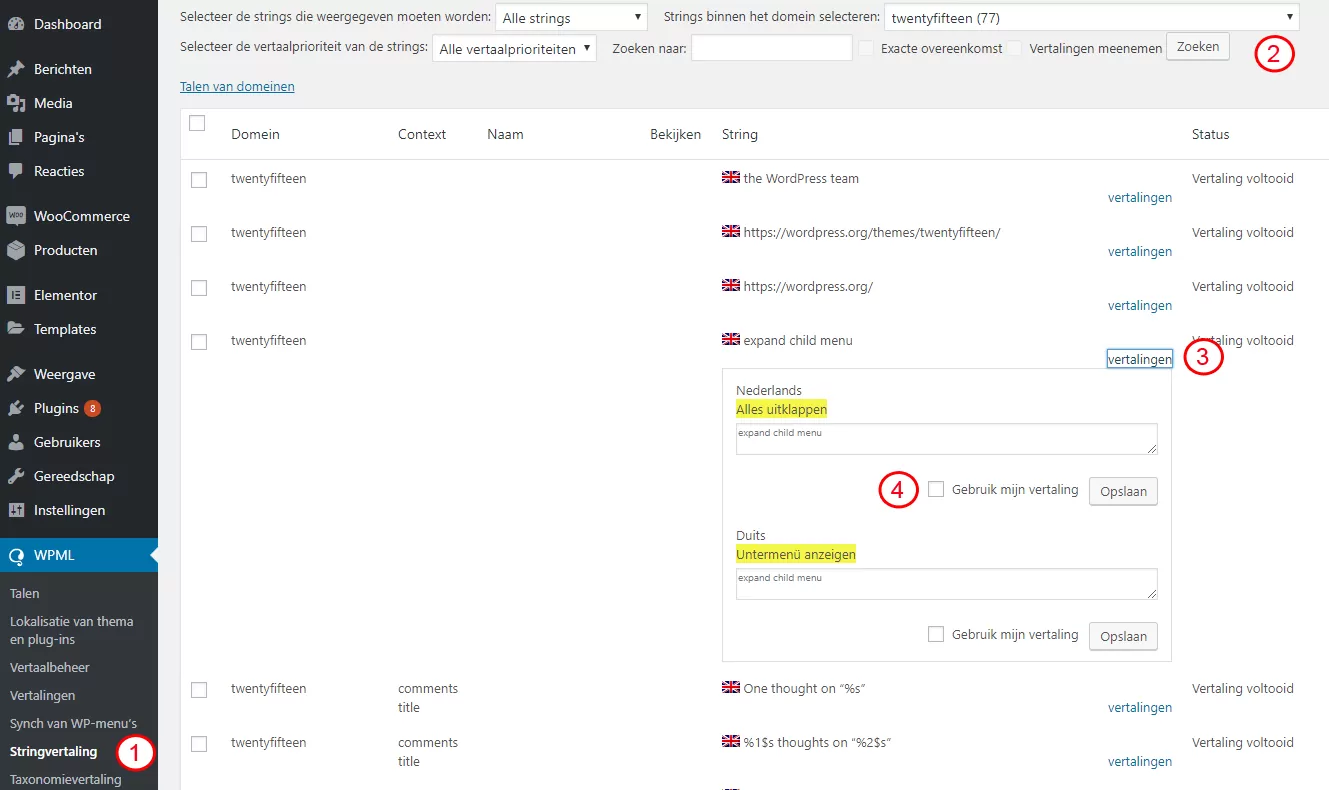This screenshot has width=1329, height=790.
Task: Open the Dashboard icon in sidebar
Action: coord(16,24)
